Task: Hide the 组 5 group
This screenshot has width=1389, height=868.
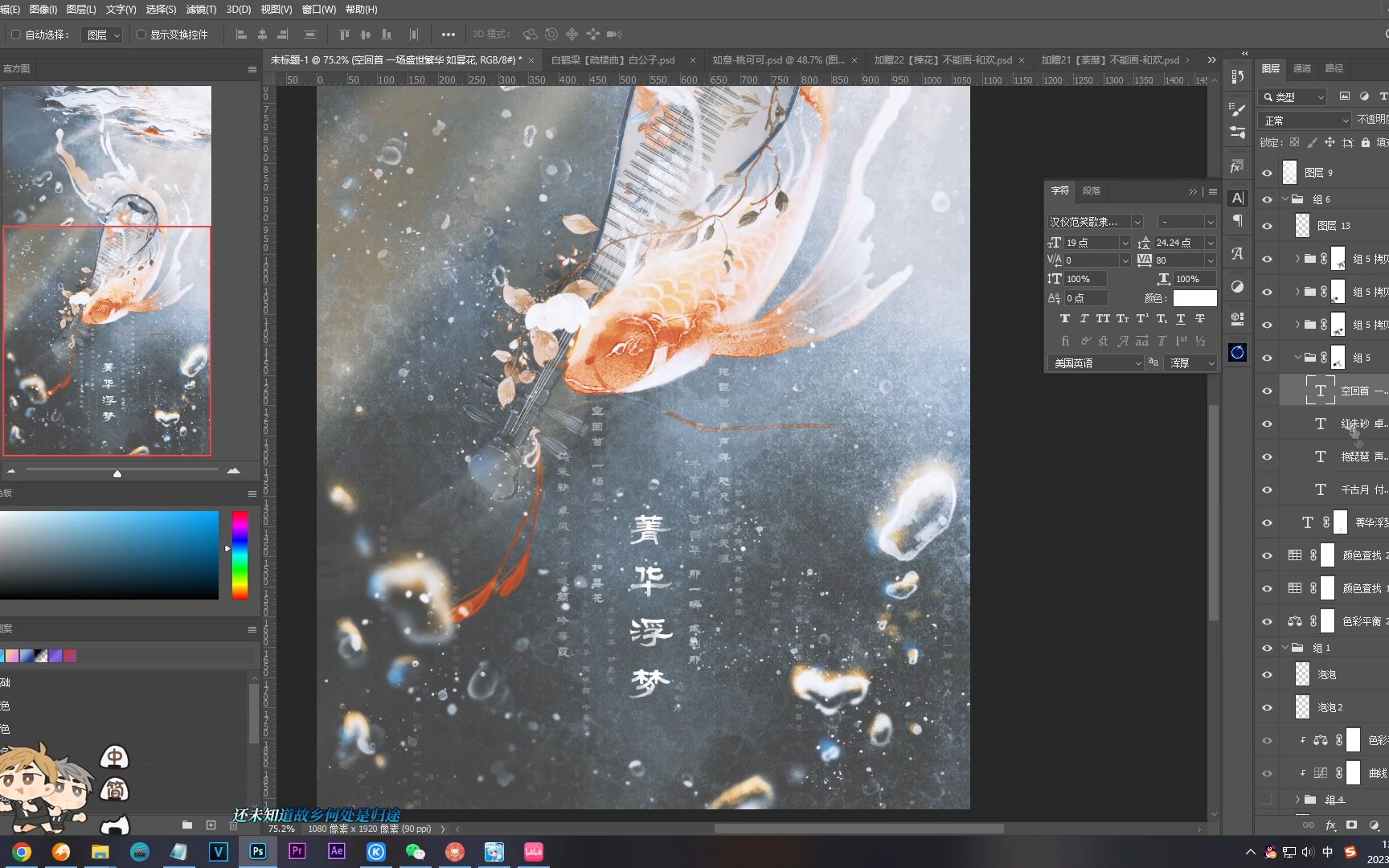Action: tap(1268, 358)
